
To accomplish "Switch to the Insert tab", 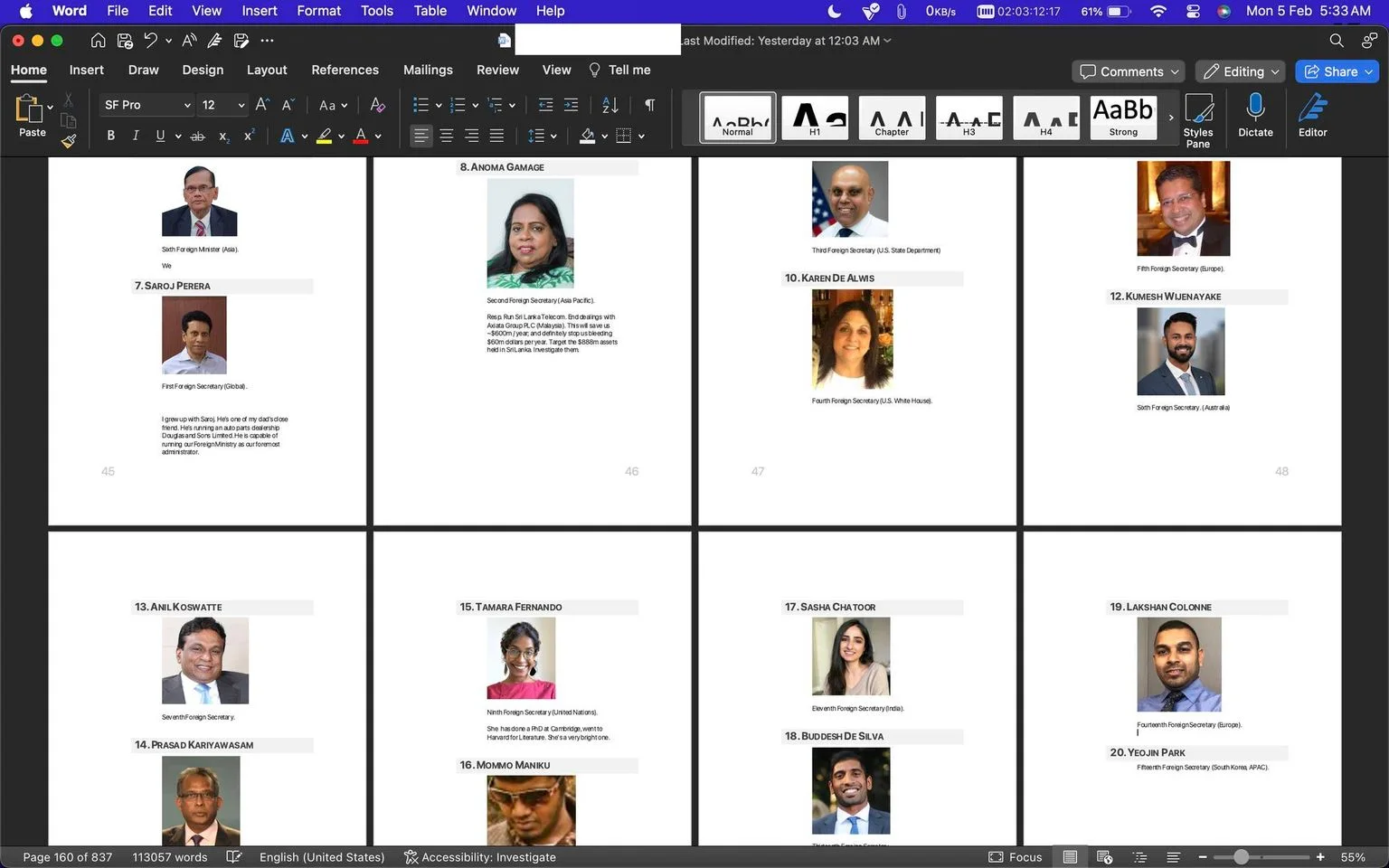I will [x=87, y=70].
